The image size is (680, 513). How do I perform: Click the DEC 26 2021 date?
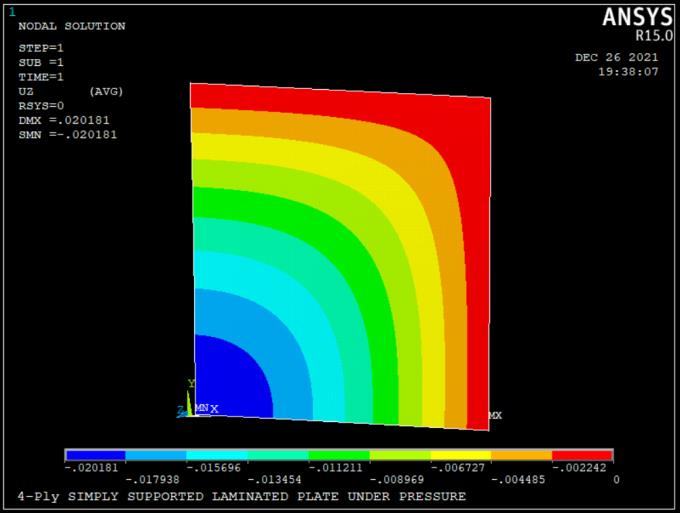(x=617, y=57)
